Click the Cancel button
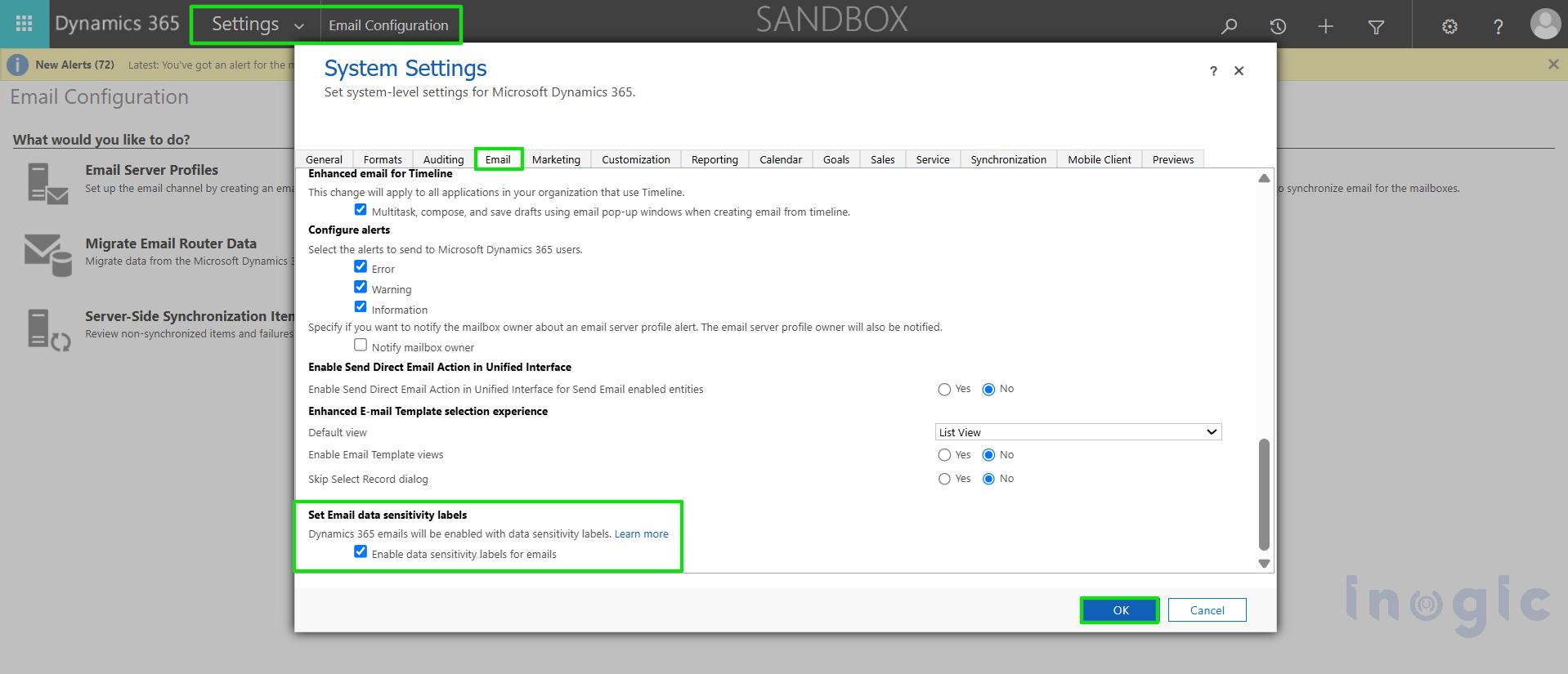The image size is (1568, 674). coord(1207,610)
